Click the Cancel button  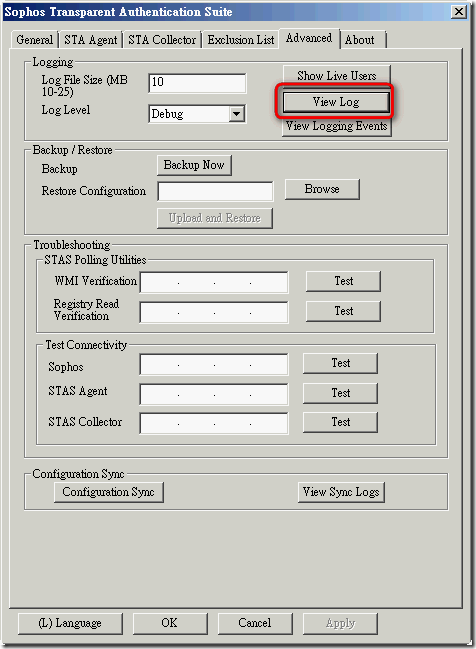[x=255, y=623]
